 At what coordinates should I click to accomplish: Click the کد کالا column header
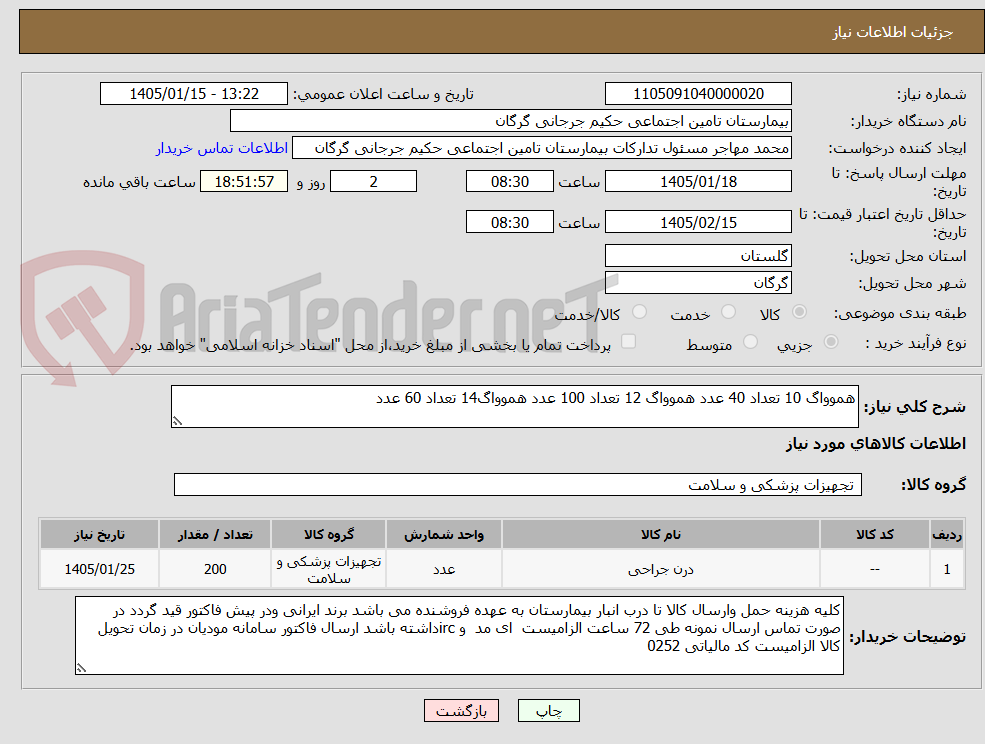pyautogui.click(x=874, y=534)
